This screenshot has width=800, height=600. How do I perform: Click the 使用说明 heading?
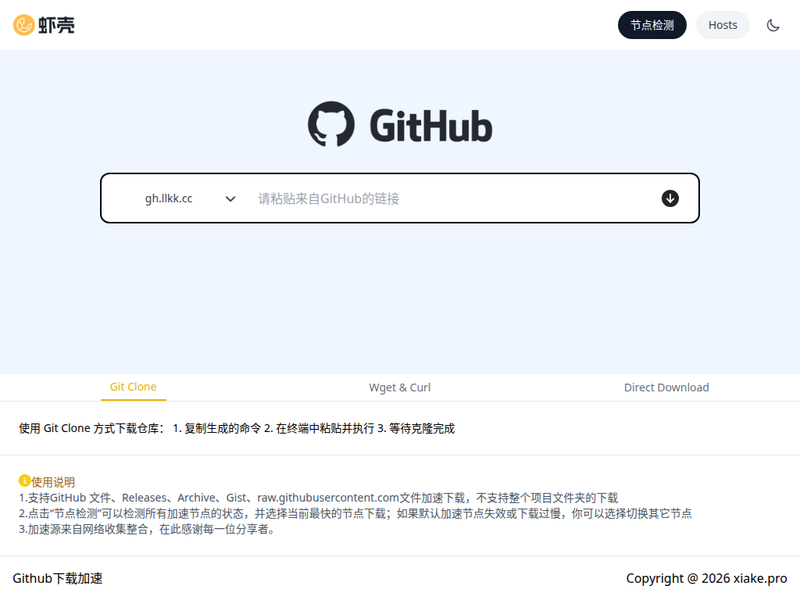[x=53, y=482]
